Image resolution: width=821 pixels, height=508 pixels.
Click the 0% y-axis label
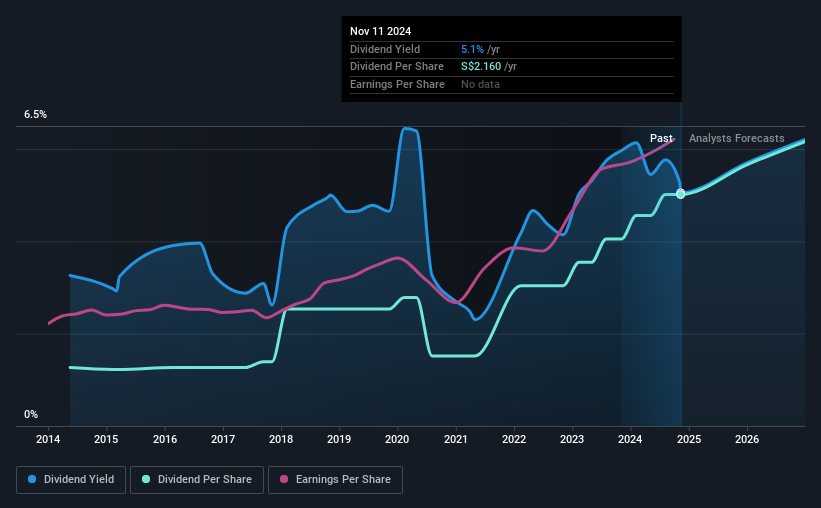pyautogui.click(x=31, y=414)
